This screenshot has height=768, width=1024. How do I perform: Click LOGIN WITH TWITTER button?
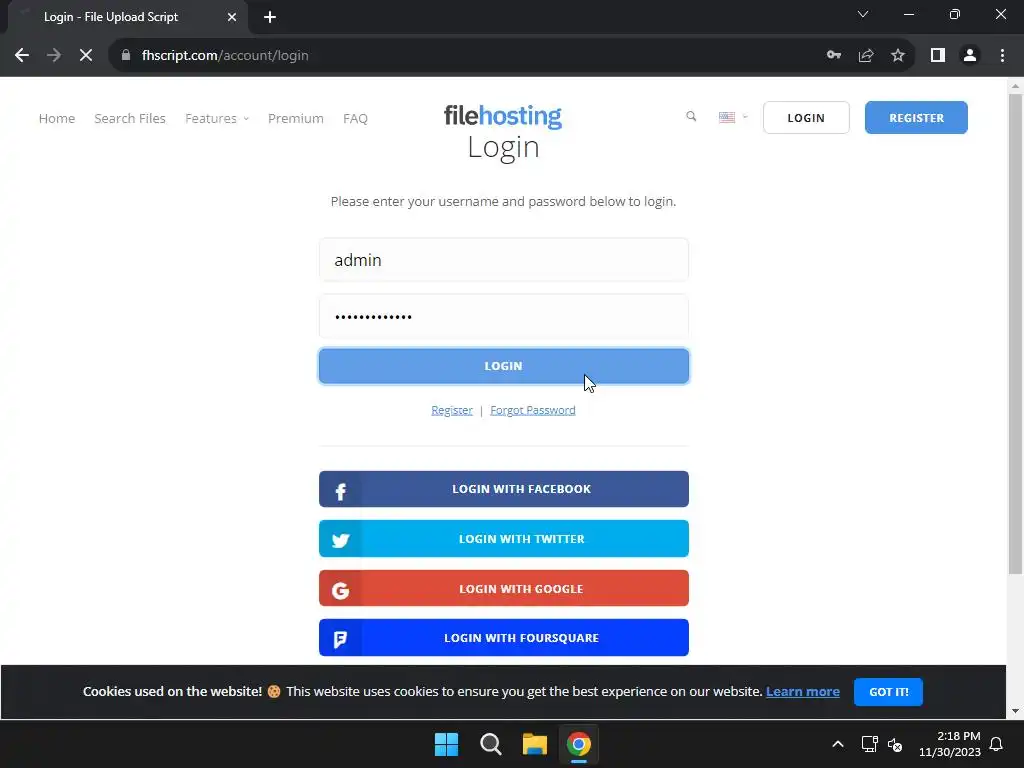(504, 539)
